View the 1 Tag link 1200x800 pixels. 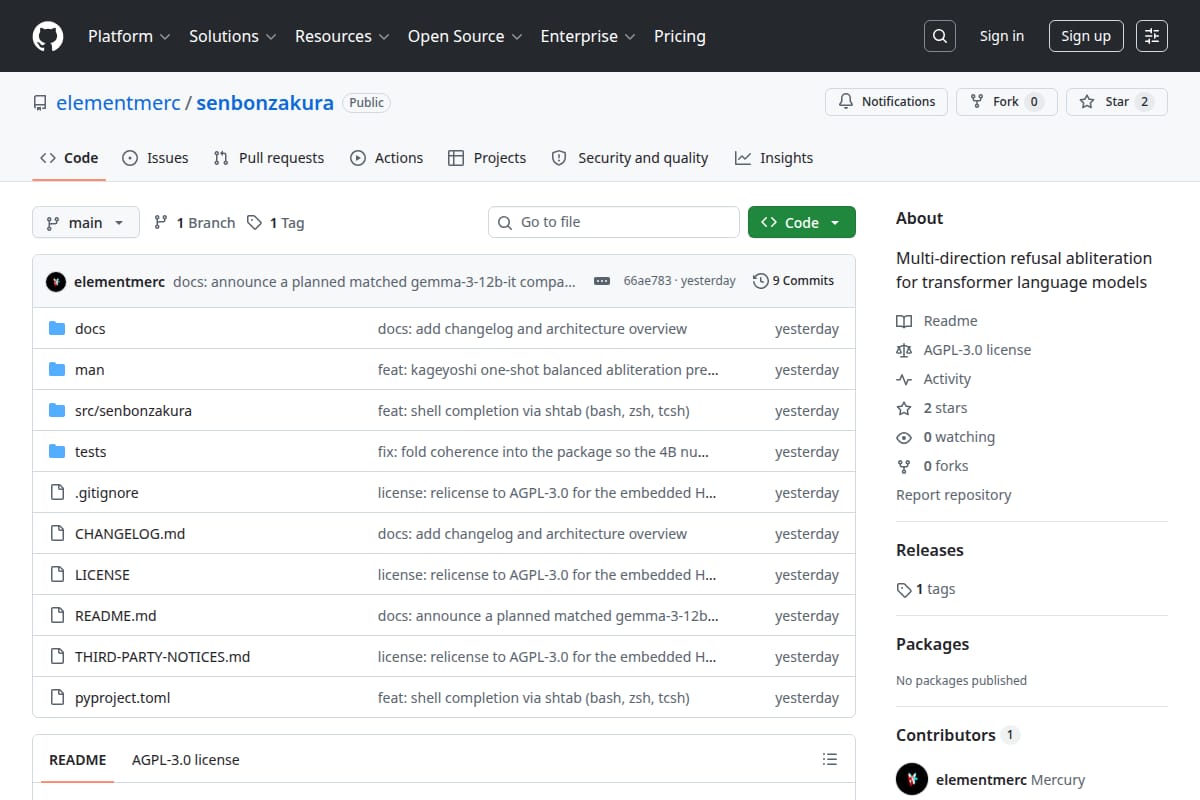pos(275,223)
